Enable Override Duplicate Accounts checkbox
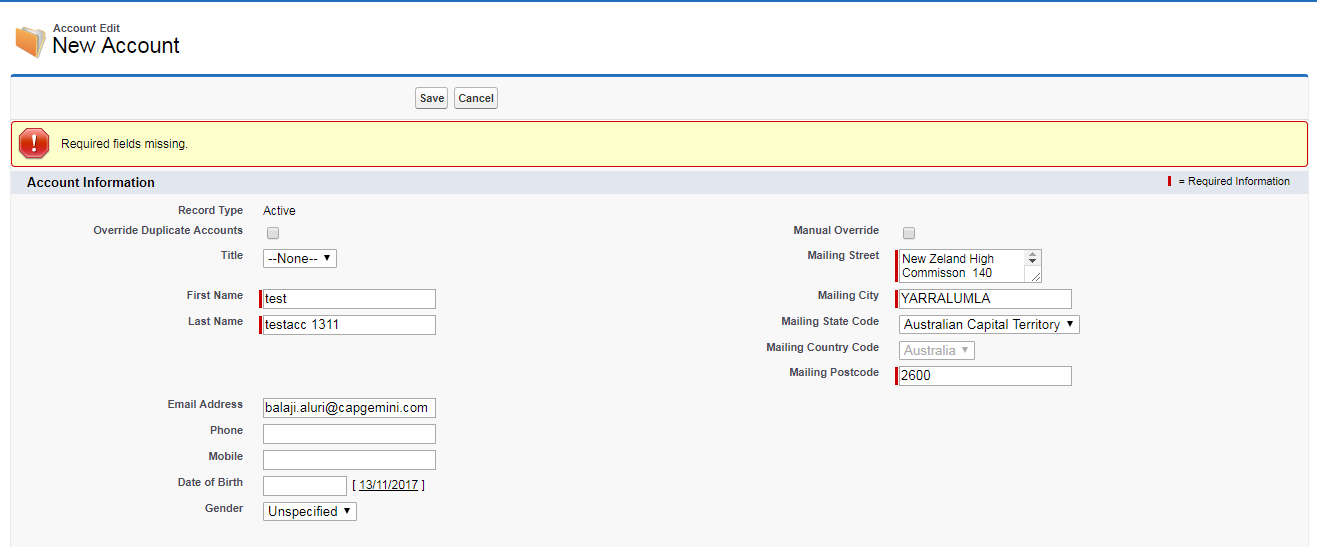Screen dimensions: 1317x547 click(x=273, y=233)
